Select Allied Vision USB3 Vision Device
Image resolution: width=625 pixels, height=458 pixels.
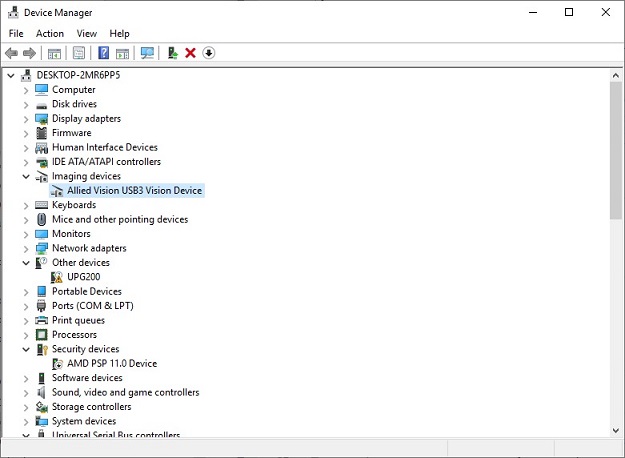[134, 190]
